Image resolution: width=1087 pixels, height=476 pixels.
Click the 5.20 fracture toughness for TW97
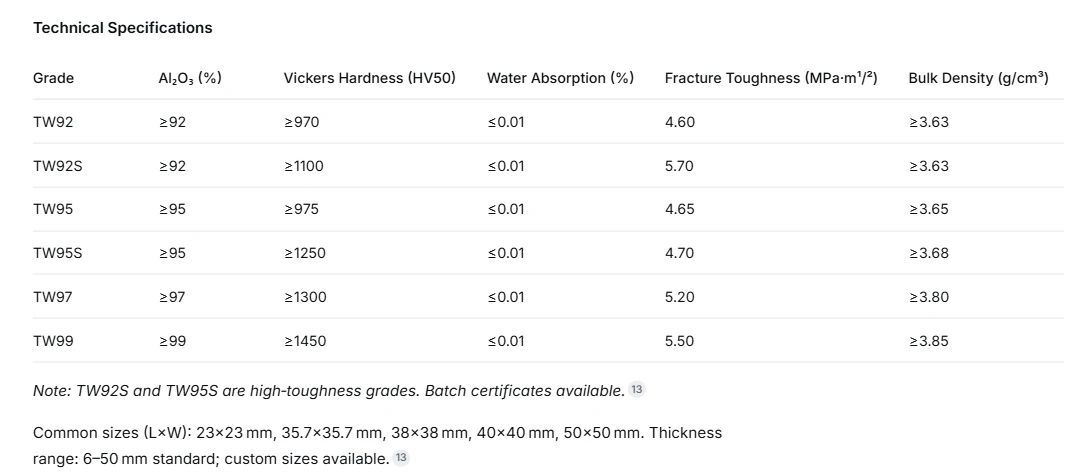pyautogui.click(x=679, y=297)
